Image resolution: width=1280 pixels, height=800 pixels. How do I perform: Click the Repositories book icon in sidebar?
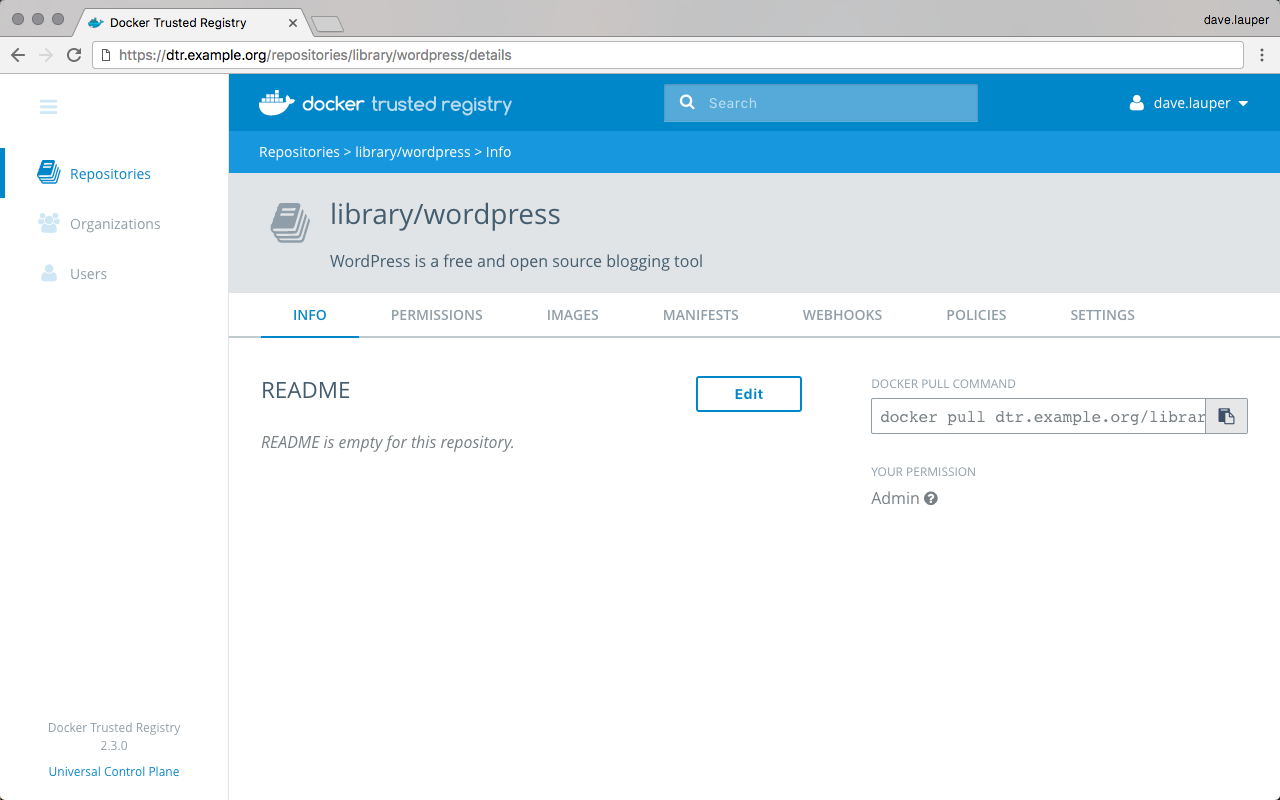pos(49,173)
